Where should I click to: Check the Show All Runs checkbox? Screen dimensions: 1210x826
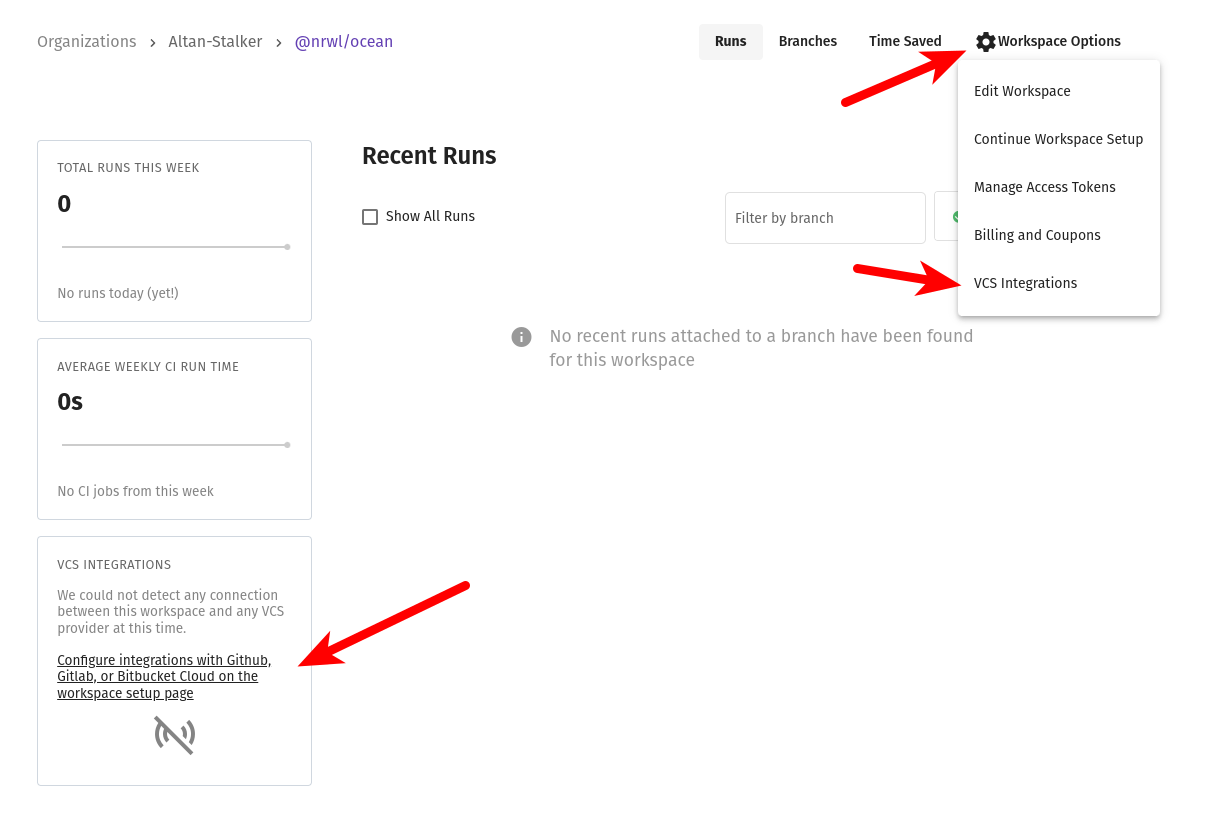click(x=370, y=216)
